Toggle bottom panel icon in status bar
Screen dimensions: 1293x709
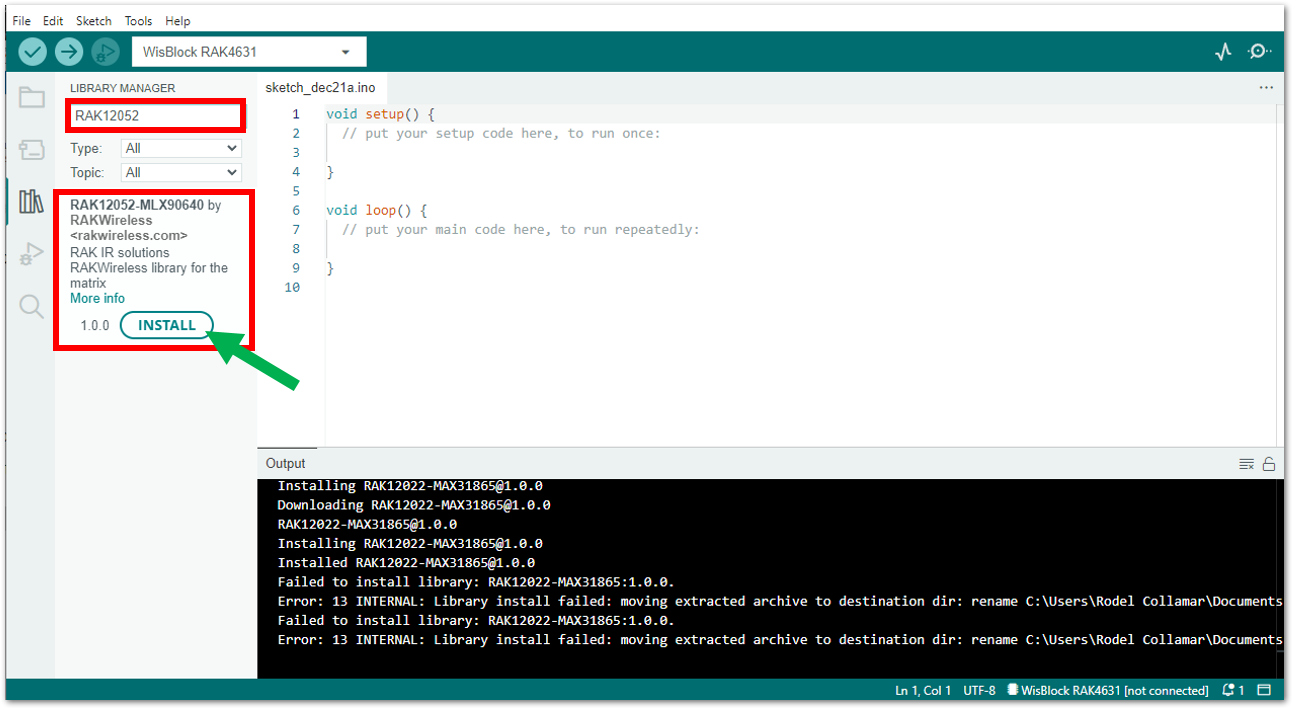pos(1264,691)
